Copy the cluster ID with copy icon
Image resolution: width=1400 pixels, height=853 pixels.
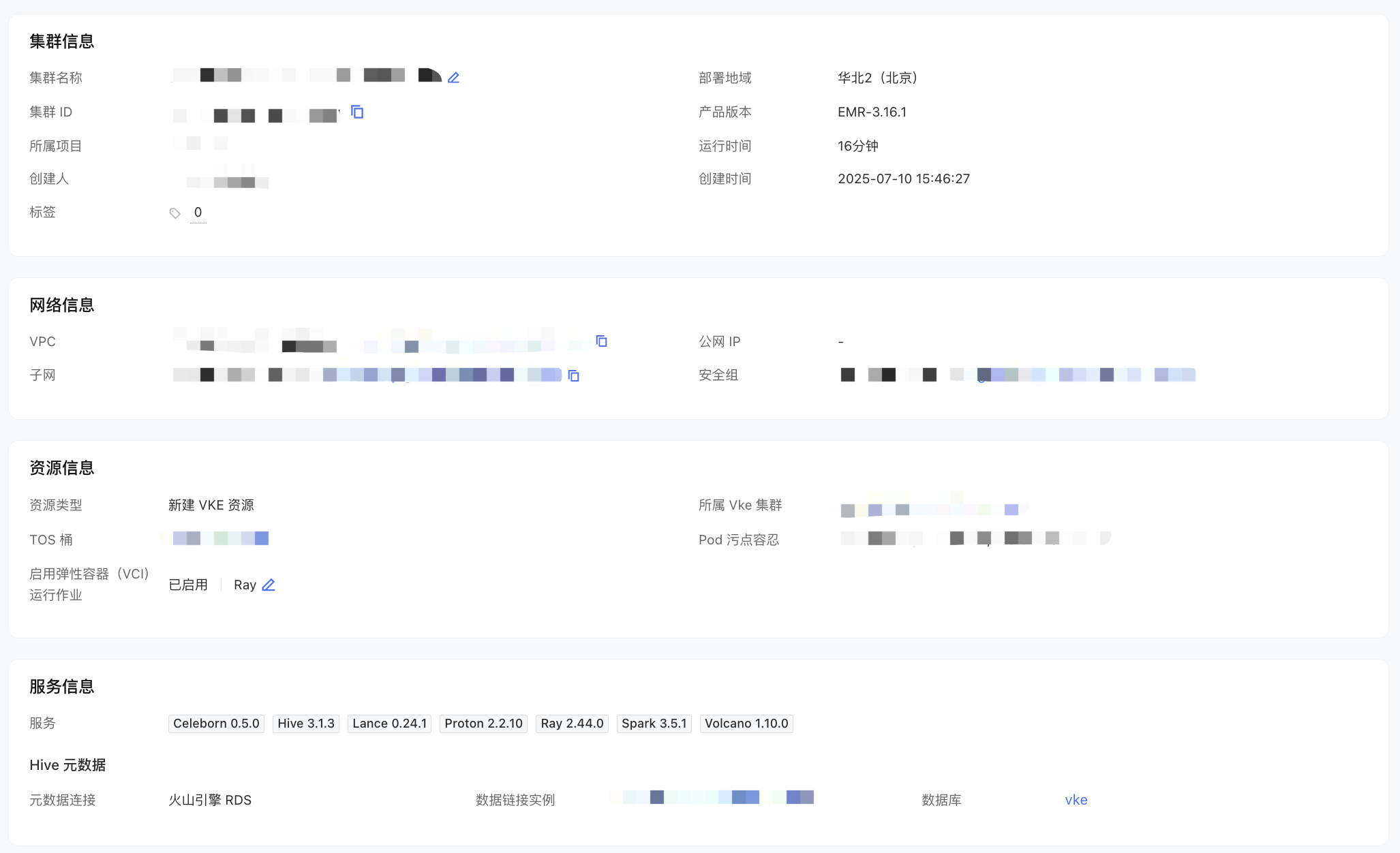pos(357,112)
